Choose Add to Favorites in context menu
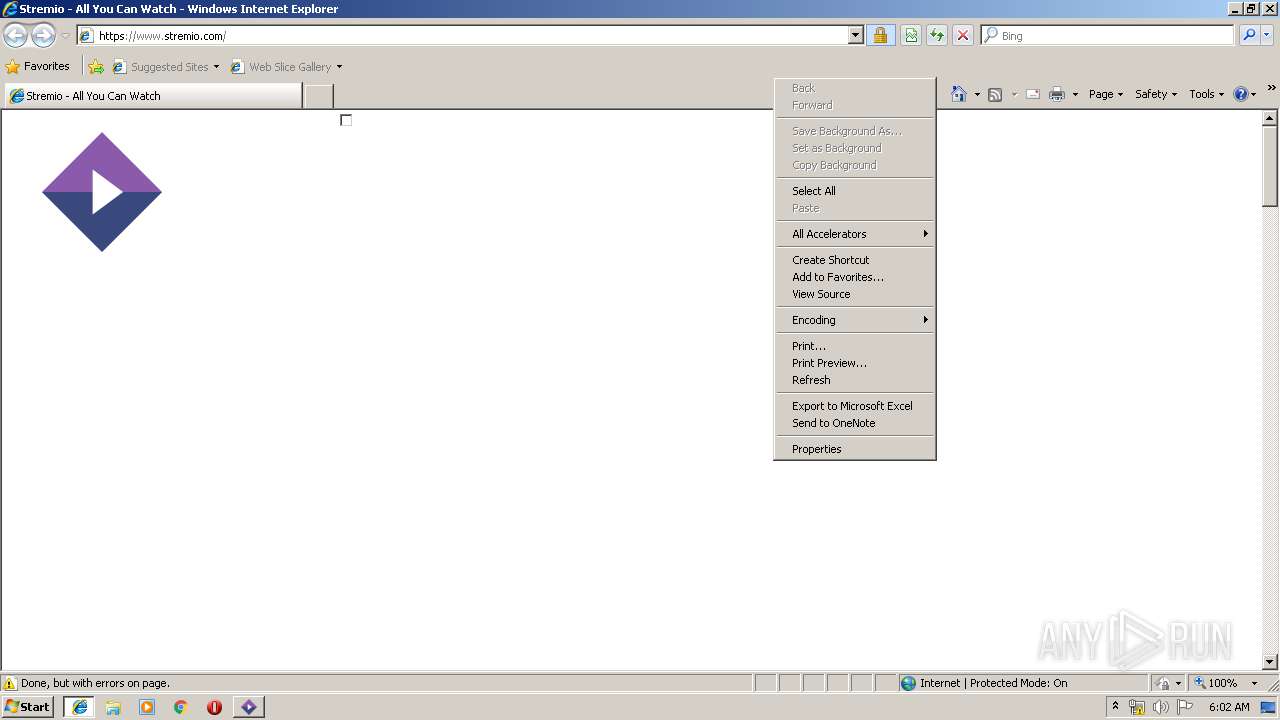Image resolution: width=1280 pixels, height=720 pixels. (x=855, y=277)
